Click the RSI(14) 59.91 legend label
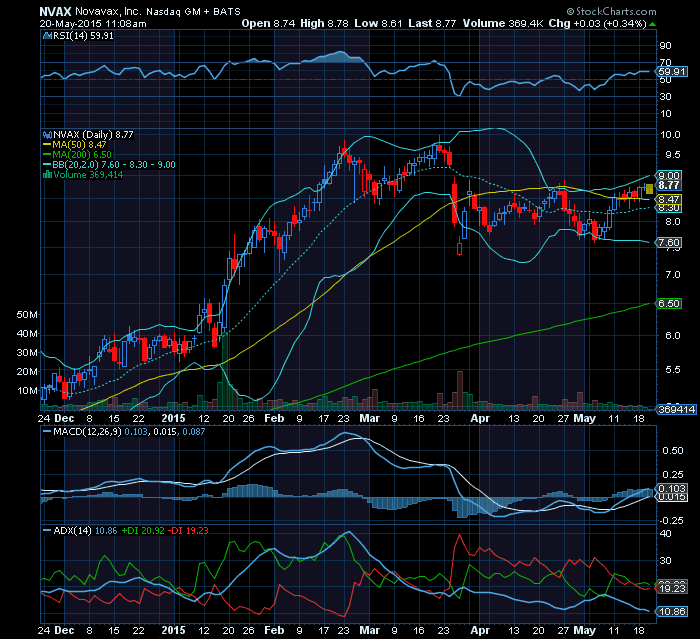Image resolution: width=700 pixels, height=639 pixels. pos(83,36)
